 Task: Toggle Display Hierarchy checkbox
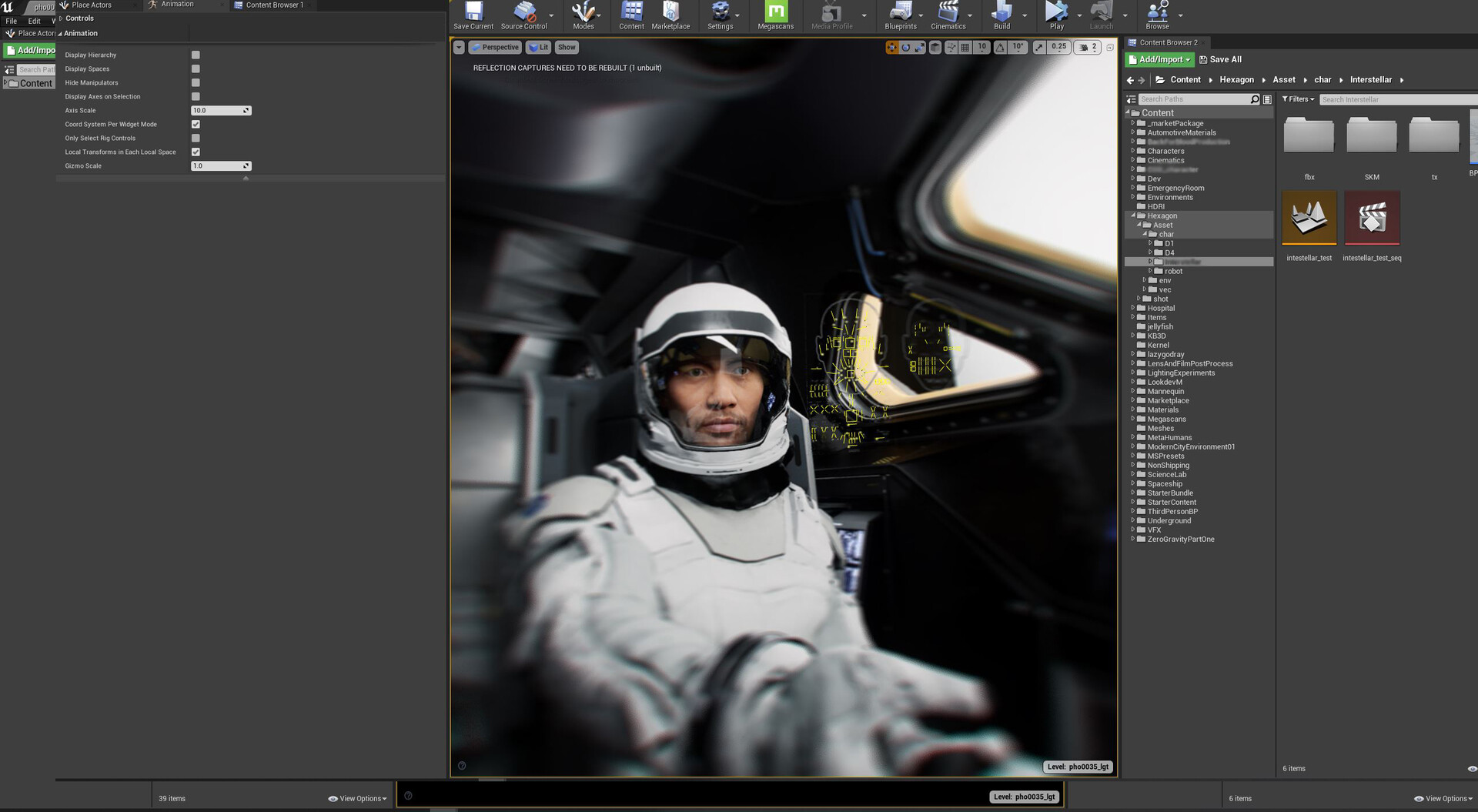(196, 55)
